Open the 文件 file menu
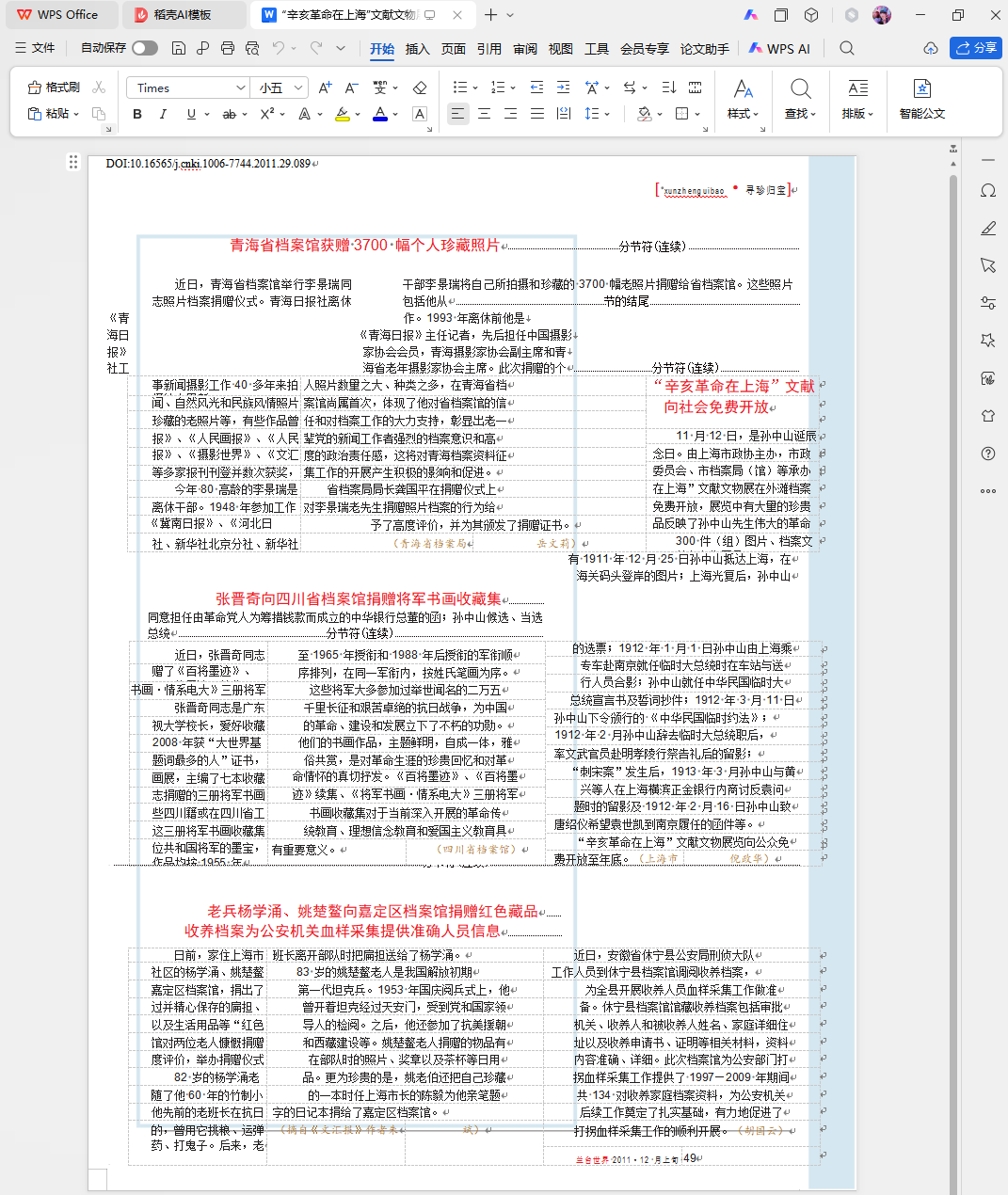Image resolution: width=1008 pixels, height=1195 pixels. pyautogui.click(x=36, y=48)
